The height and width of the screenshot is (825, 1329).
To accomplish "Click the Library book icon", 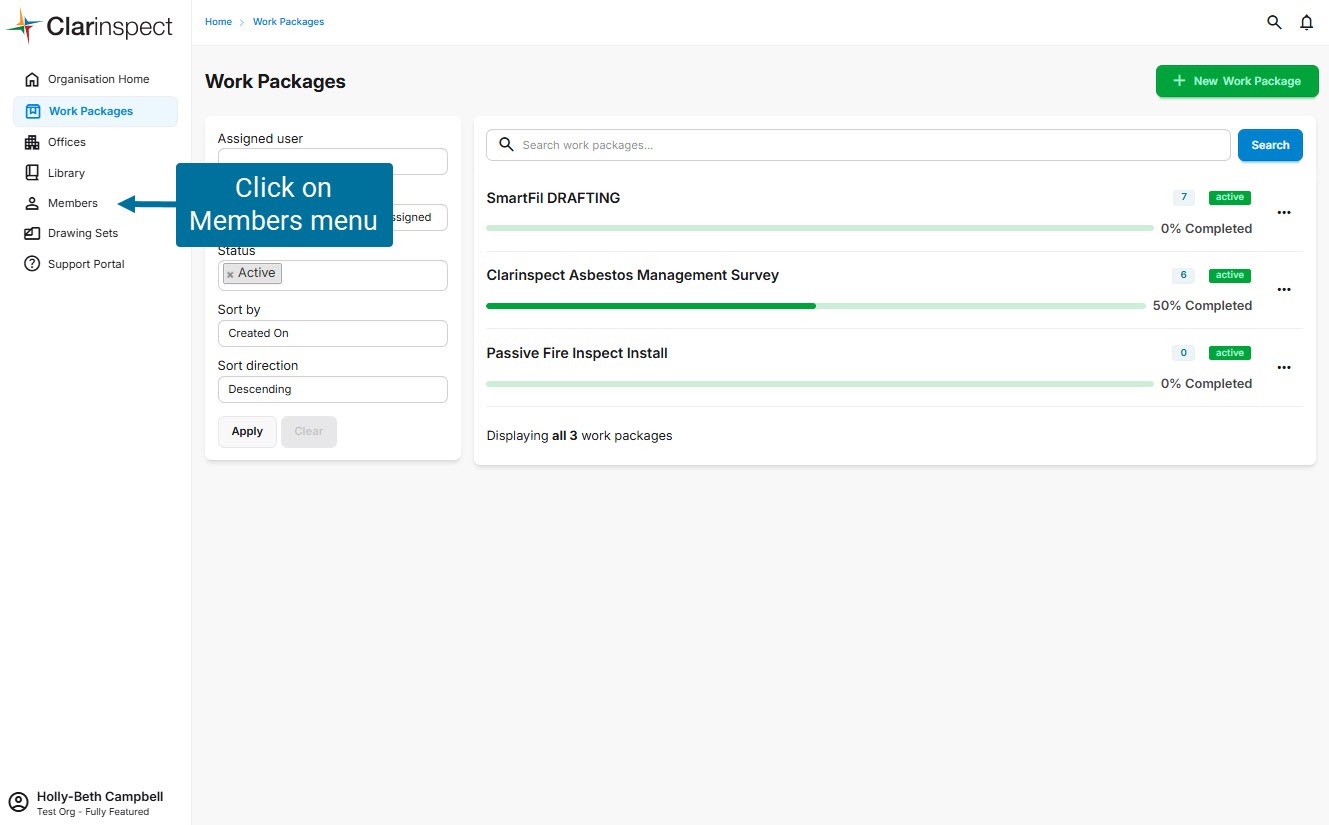I will point(32,173).
